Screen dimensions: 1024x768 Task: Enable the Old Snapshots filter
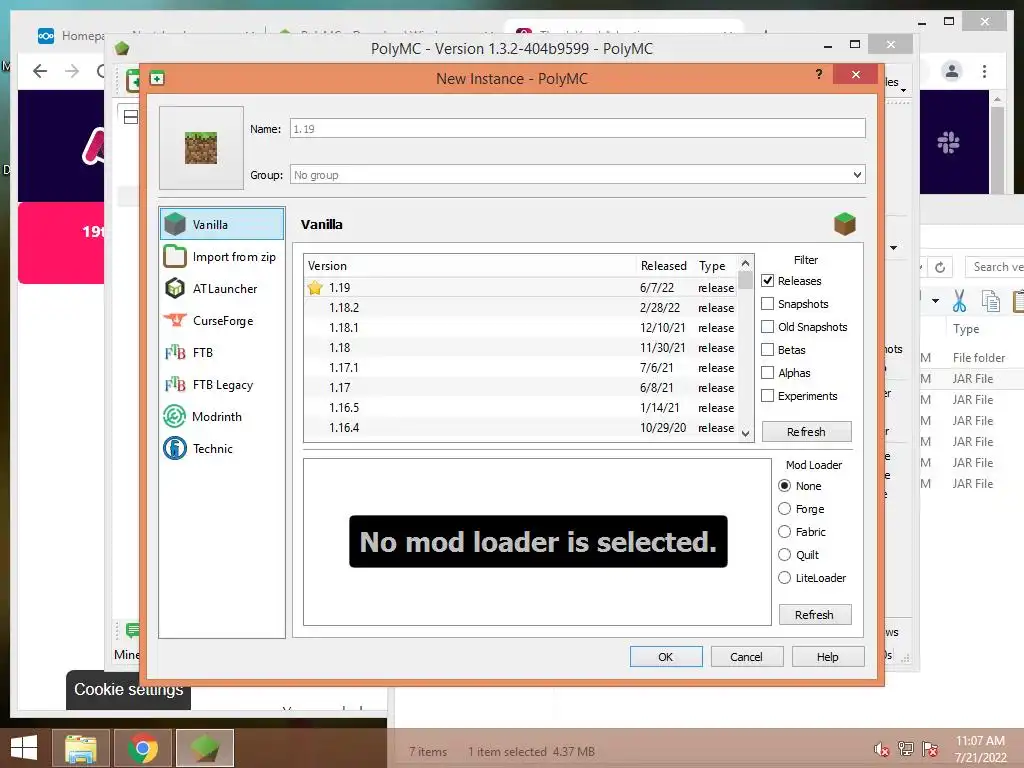tap(768, 327)
